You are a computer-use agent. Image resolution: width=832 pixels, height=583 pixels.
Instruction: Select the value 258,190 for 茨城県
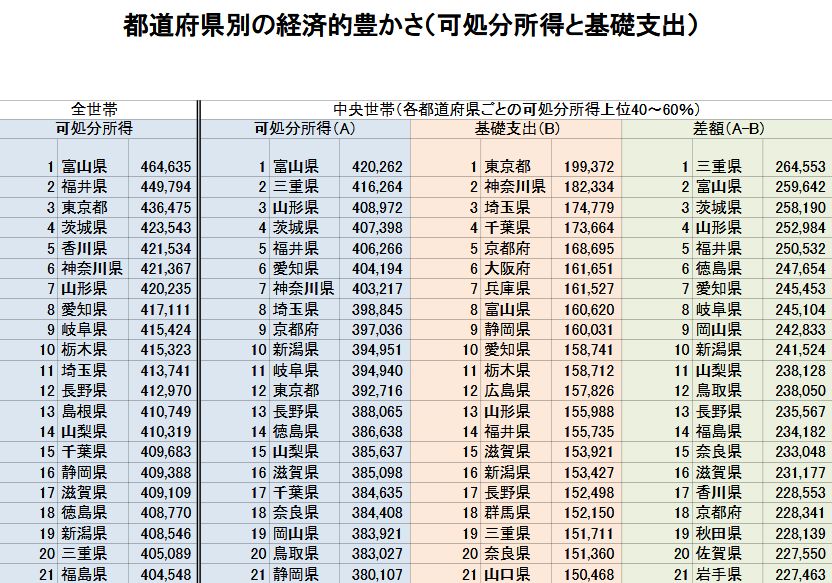point(801,207)
